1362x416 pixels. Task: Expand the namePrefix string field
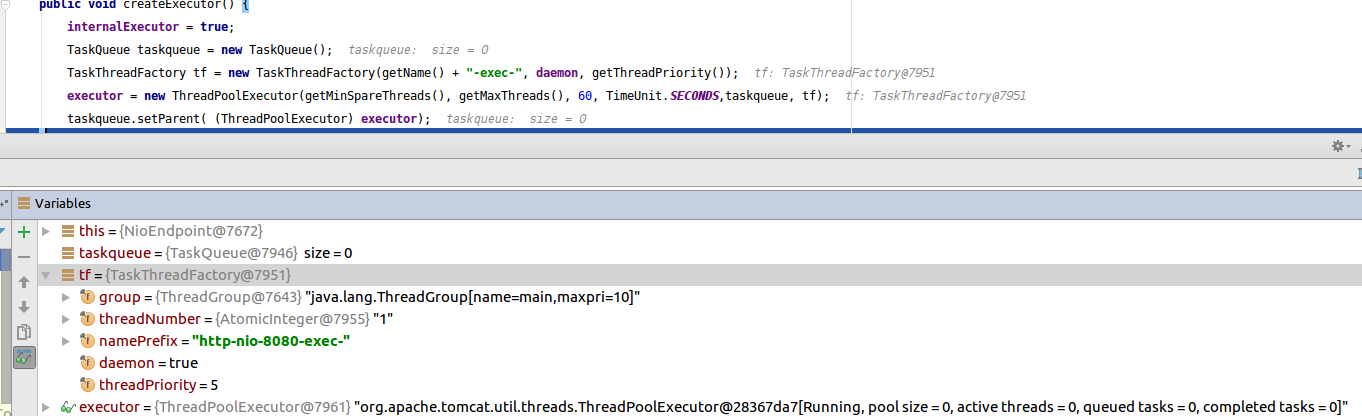tap(66, 341)
